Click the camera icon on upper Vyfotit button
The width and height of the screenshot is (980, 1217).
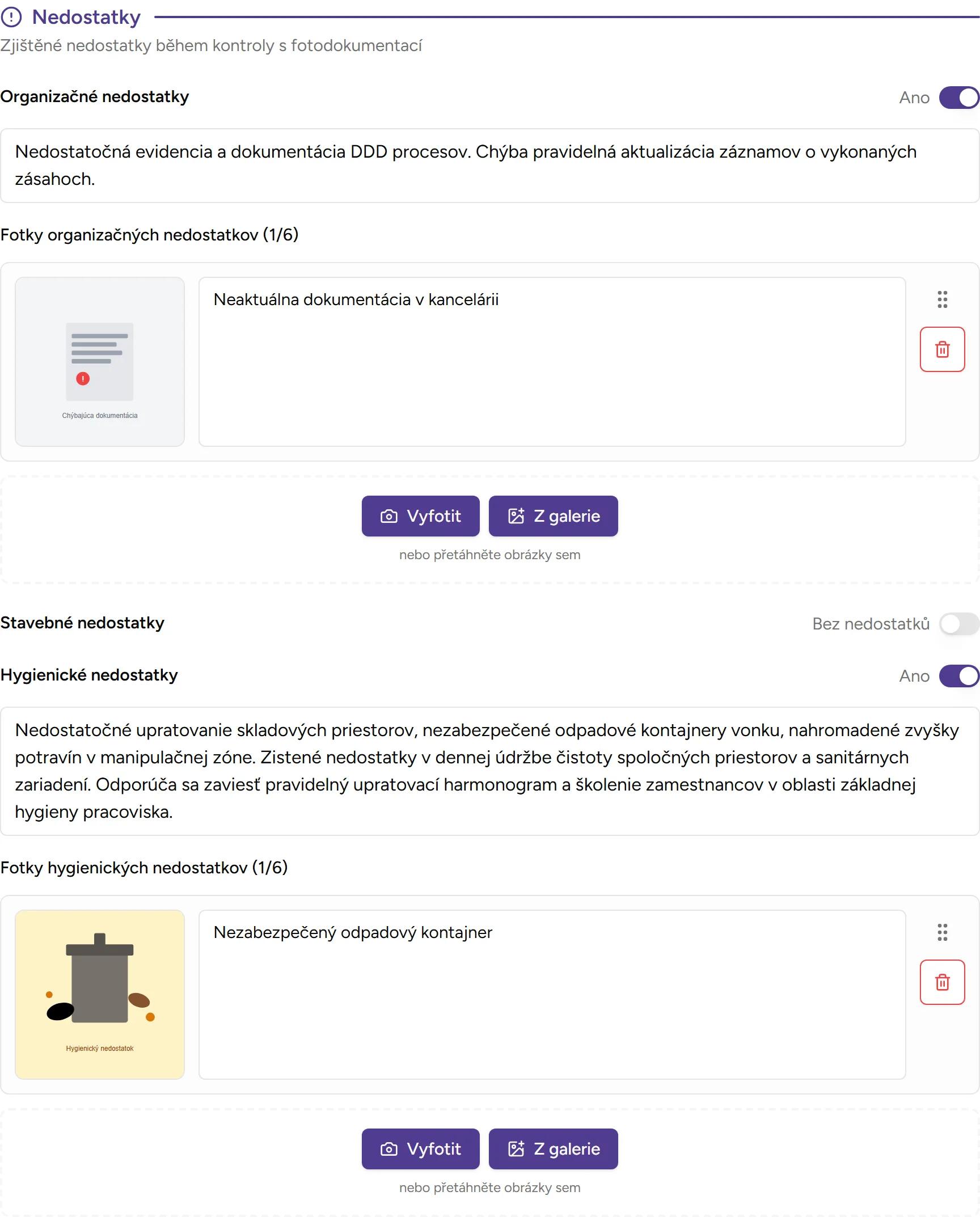coord(388,515)
